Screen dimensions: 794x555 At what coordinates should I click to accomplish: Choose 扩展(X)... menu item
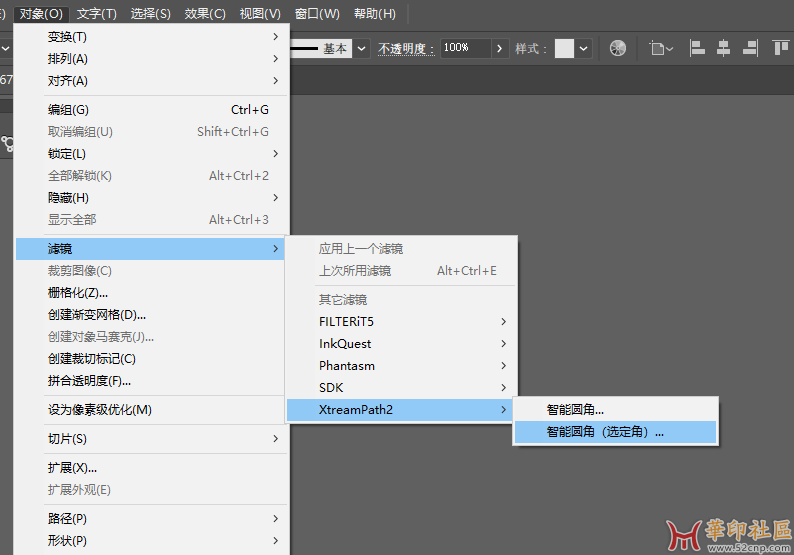tap(150, 468)
